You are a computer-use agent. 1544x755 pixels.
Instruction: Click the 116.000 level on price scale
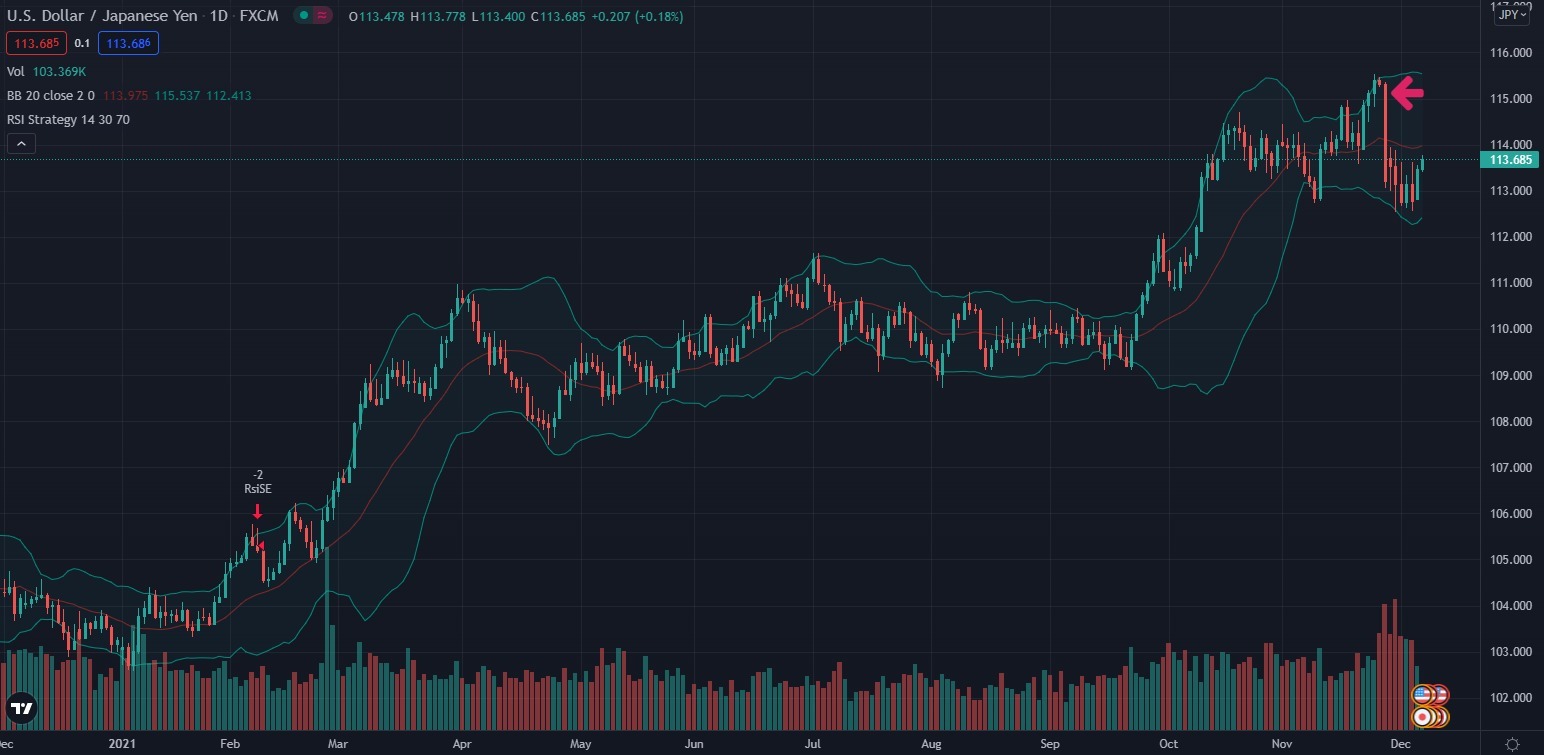pos(1511,53)
